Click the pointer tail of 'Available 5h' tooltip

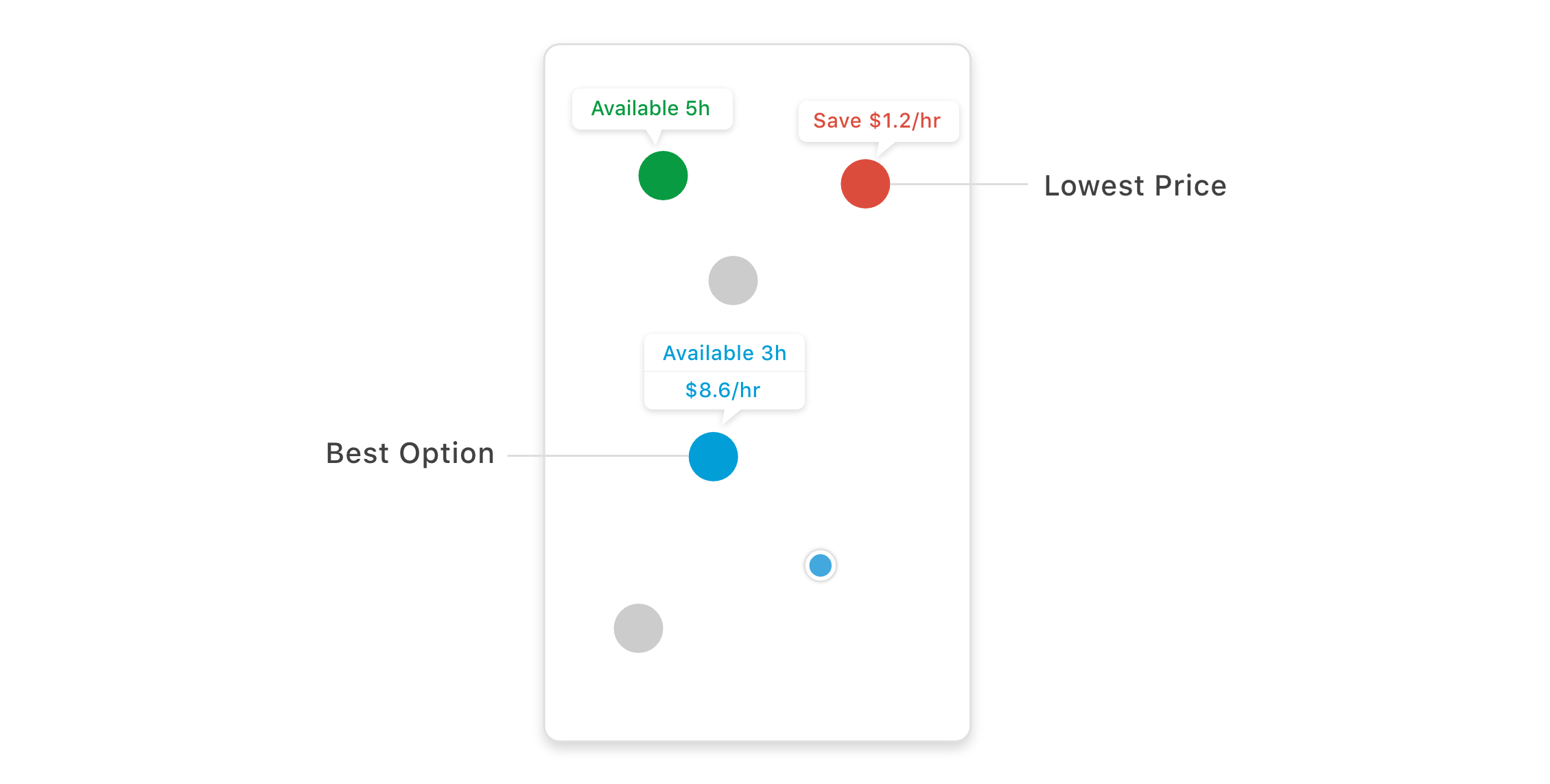[x=655, y=136]
